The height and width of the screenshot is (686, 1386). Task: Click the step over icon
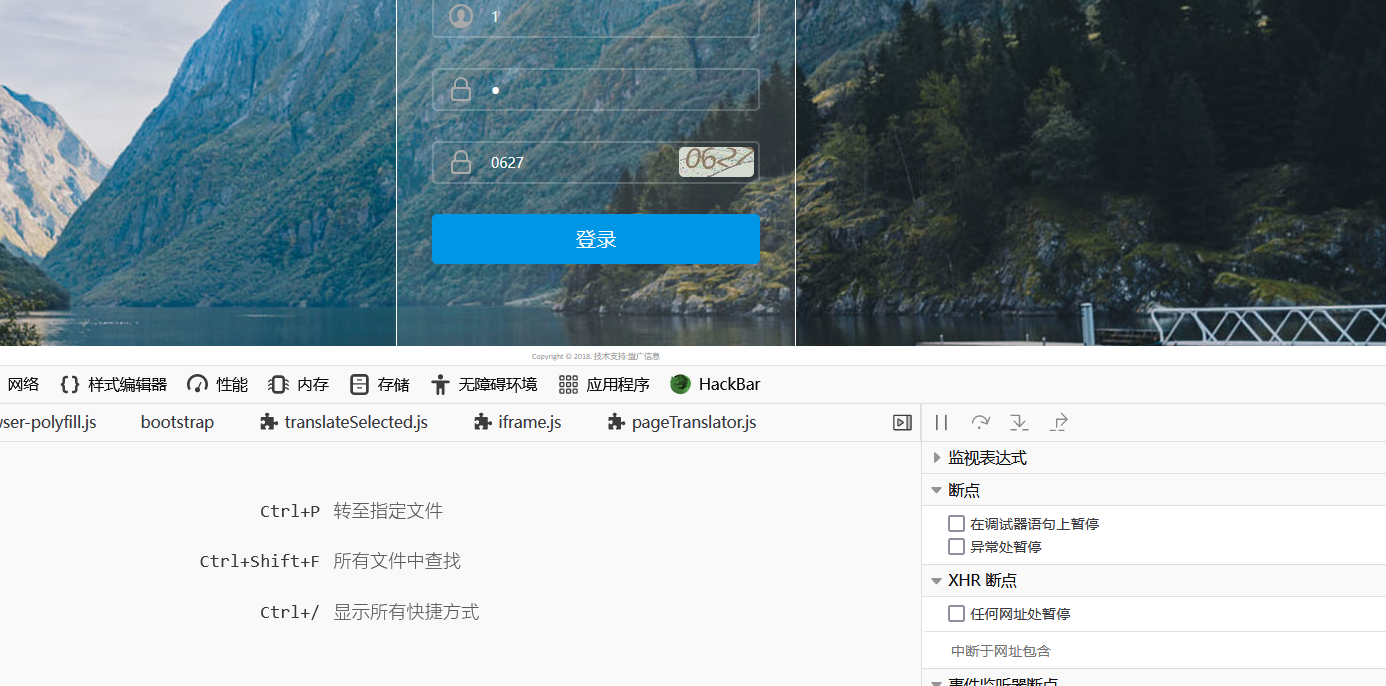980,423
